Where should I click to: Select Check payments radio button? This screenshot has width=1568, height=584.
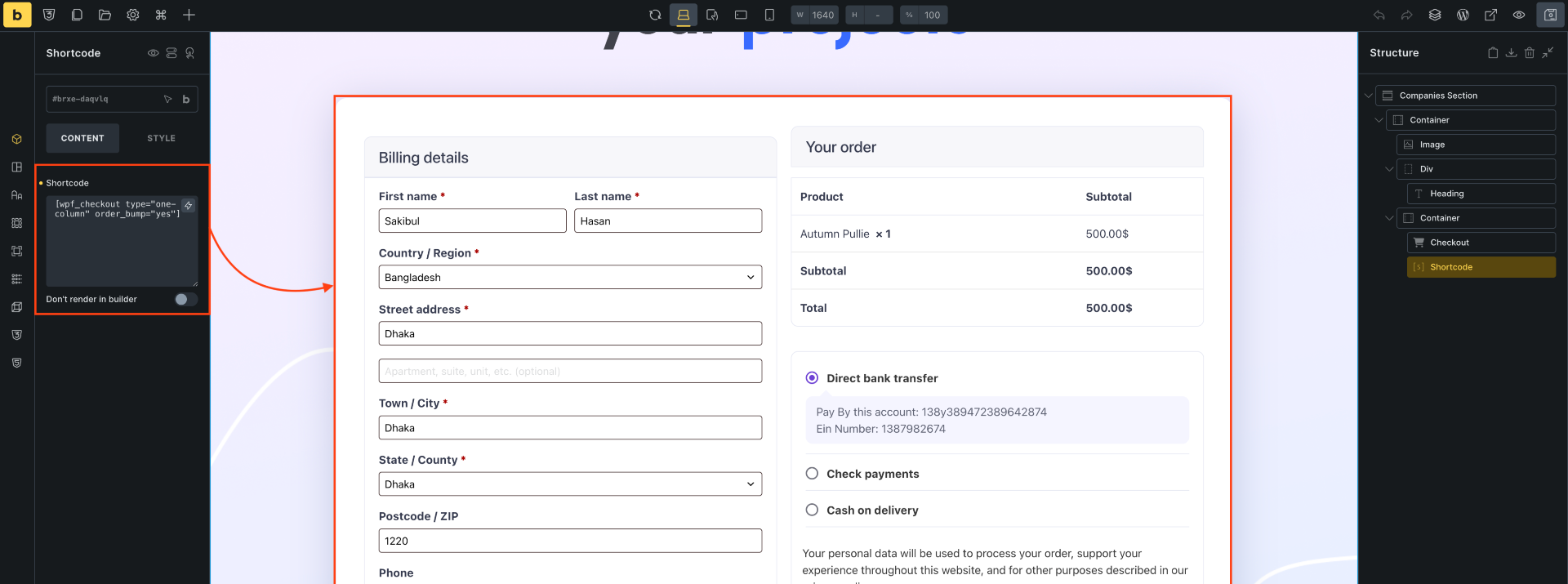click(812, 474)
